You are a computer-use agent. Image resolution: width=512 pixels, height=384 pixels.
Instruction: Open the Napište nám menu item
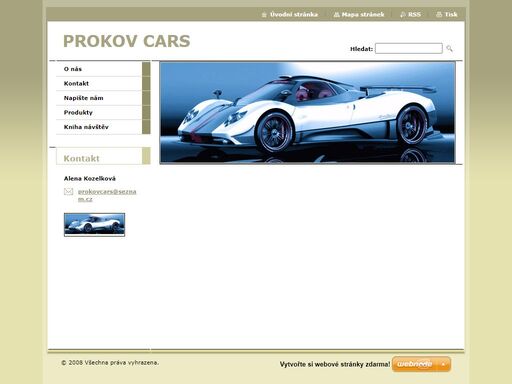[x=99, y=98]
